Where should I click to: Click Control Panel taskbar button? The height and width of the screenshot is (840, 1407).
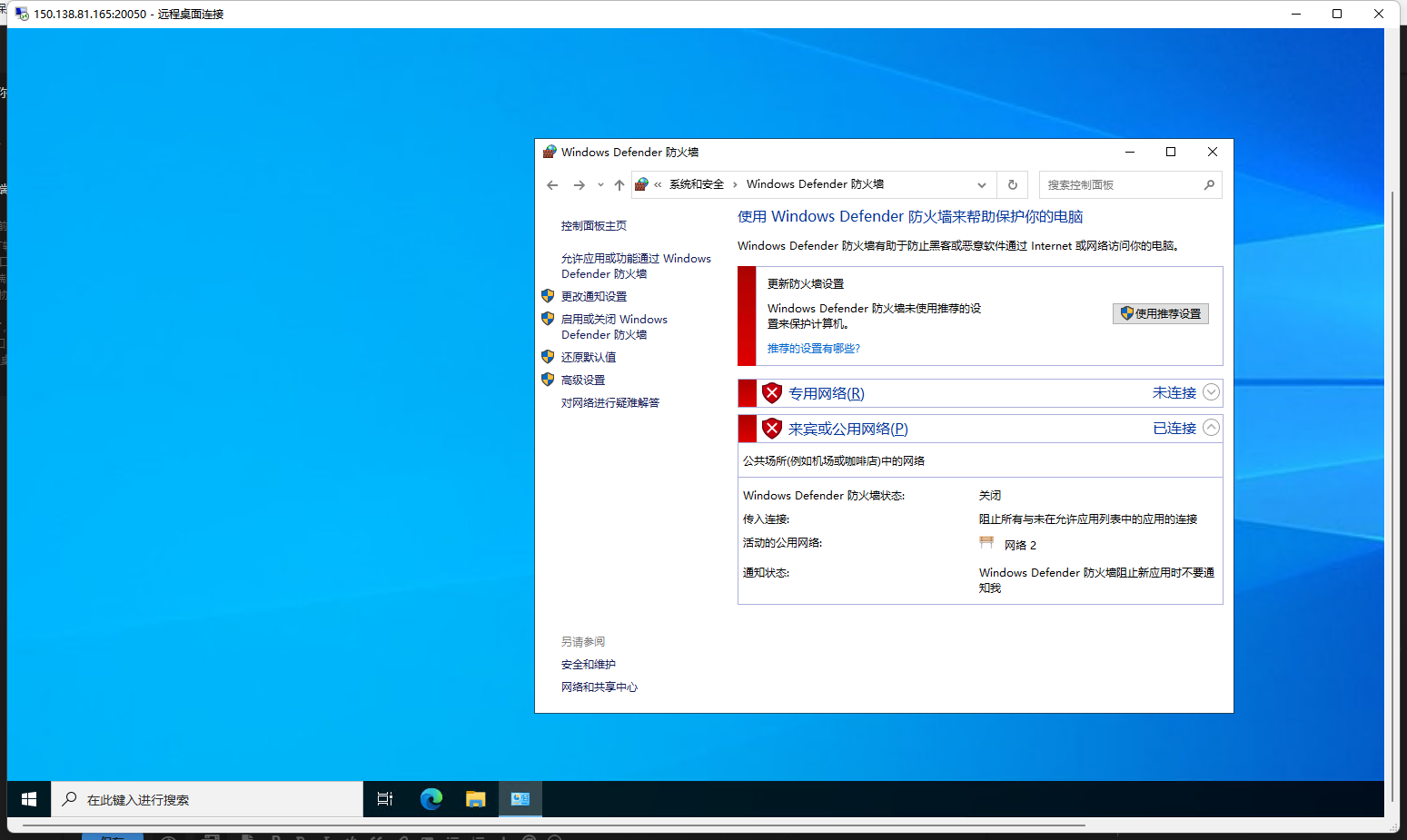click(520, 799)
